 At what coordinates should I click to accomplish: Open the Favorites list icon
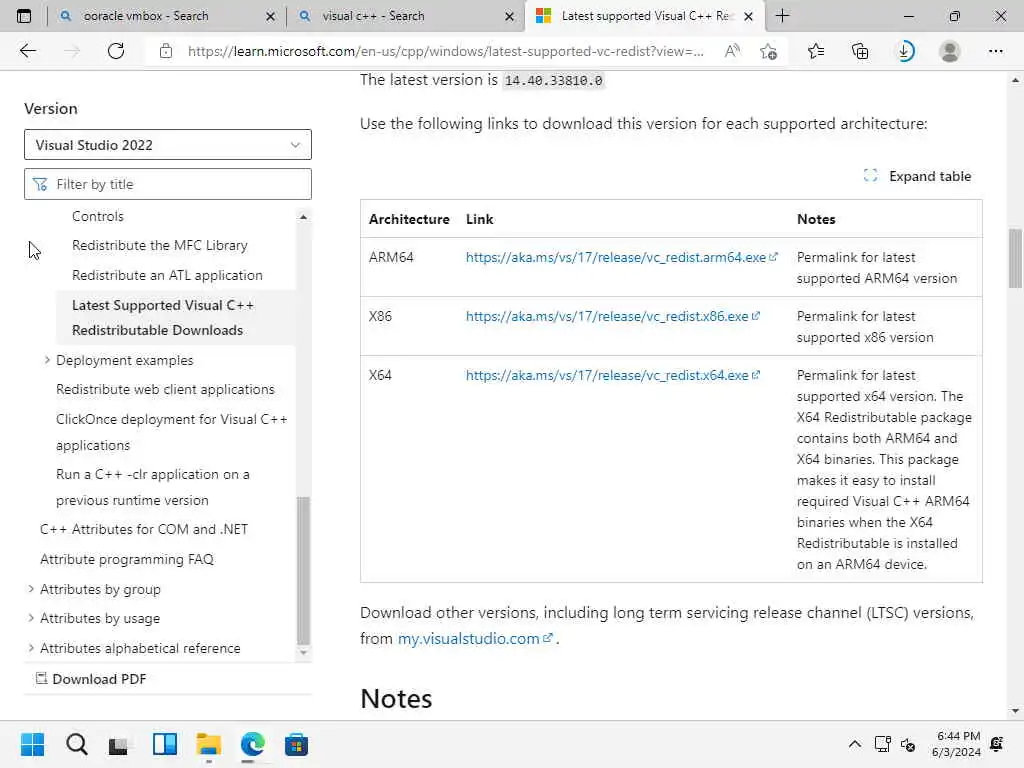point(816,51)
